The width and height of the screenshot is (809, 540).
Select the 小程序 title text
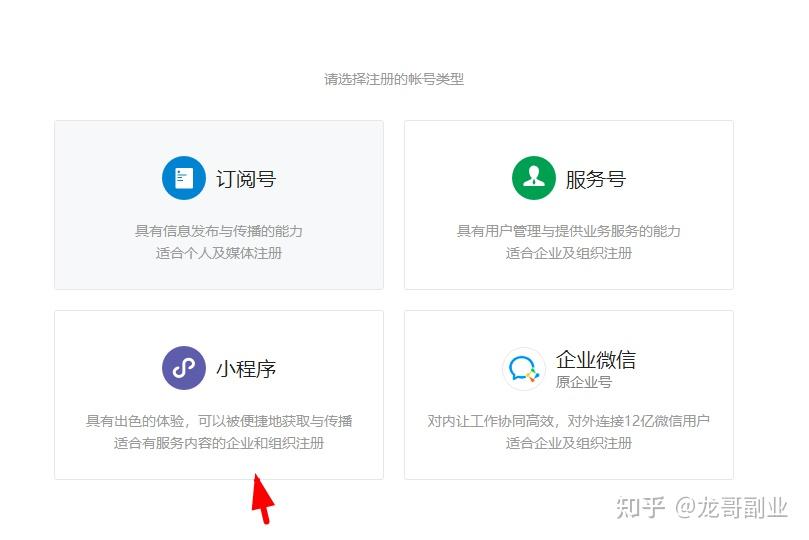pos(246,369)
